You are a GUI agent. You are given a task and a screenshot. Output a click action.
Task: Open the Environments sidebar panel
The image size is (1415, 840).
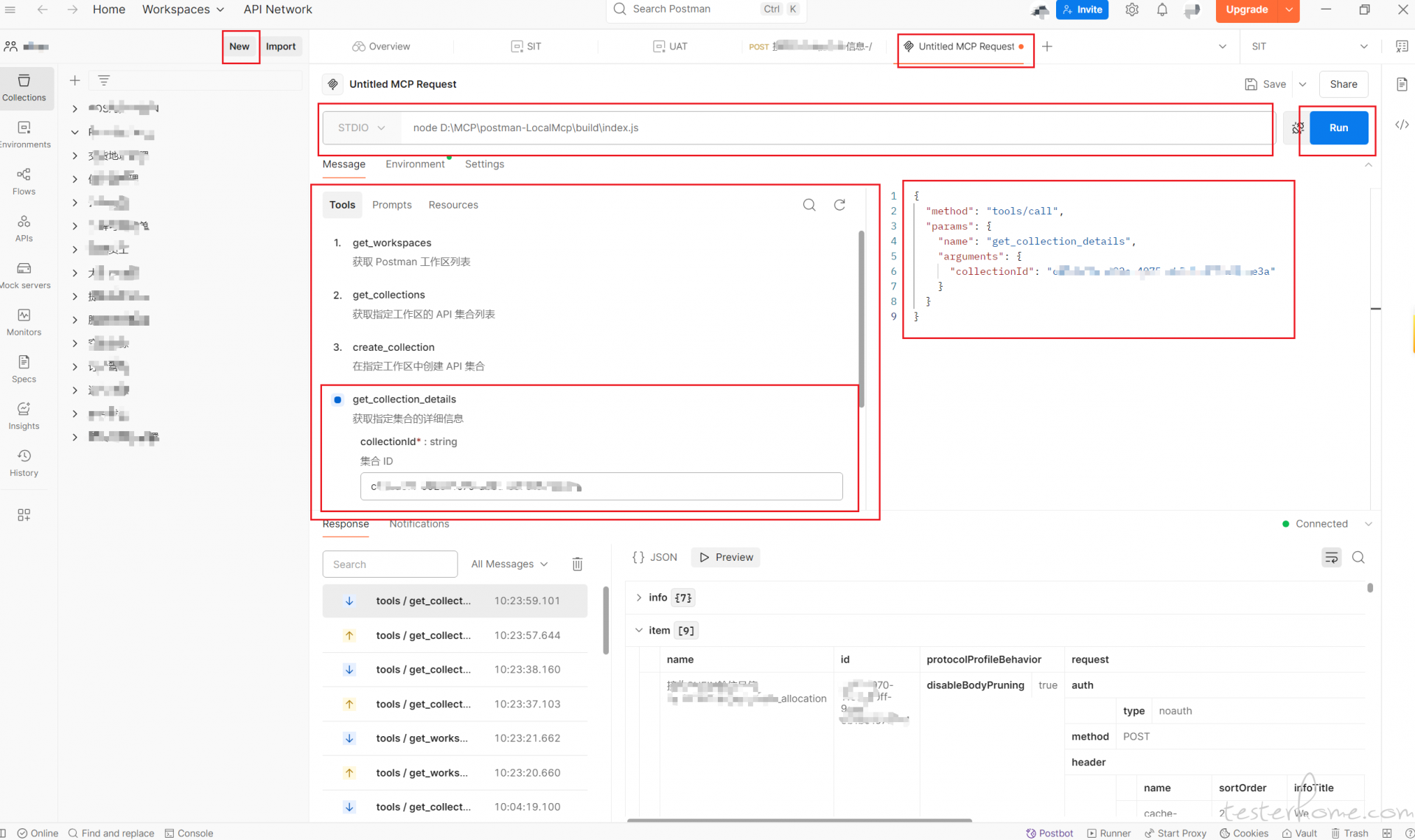coord(24,135)
